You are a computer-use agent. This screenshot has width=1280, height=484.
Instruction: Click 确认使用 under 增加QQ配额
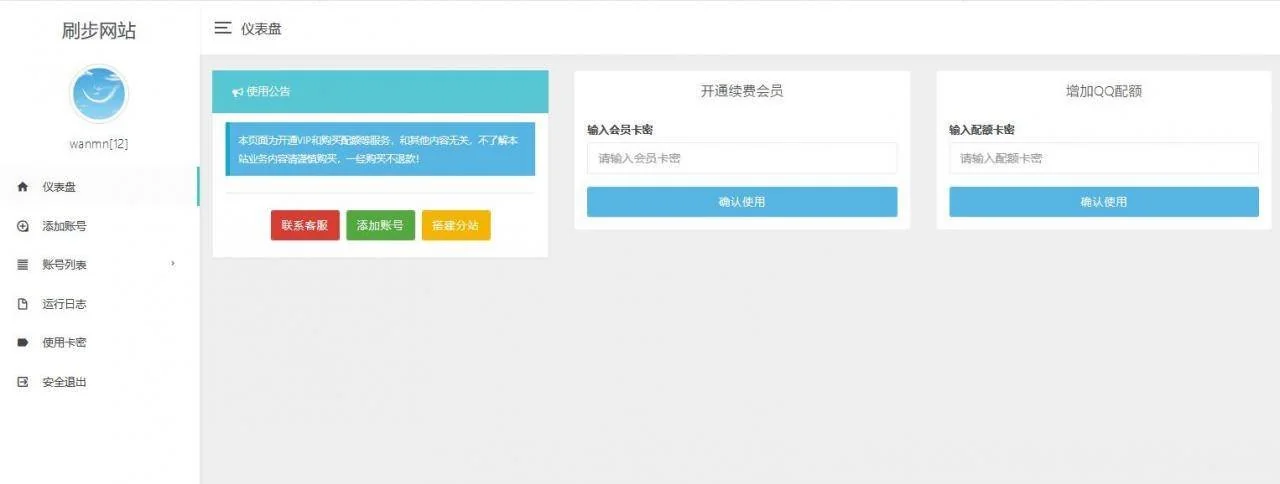[x=1103, y=202]
